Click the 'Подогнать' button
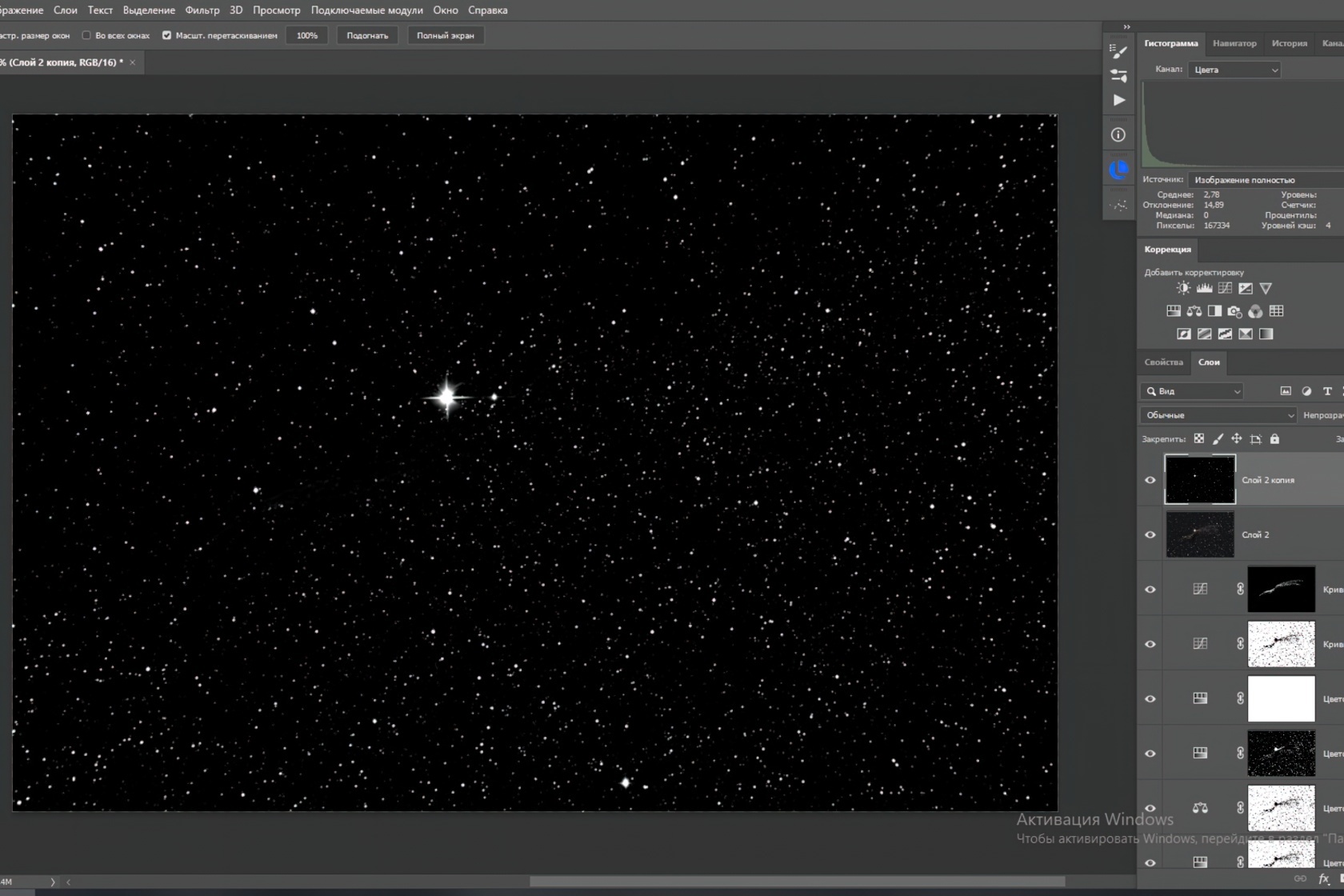Viewport: 1344px width, 896px height. pos(367,35)
